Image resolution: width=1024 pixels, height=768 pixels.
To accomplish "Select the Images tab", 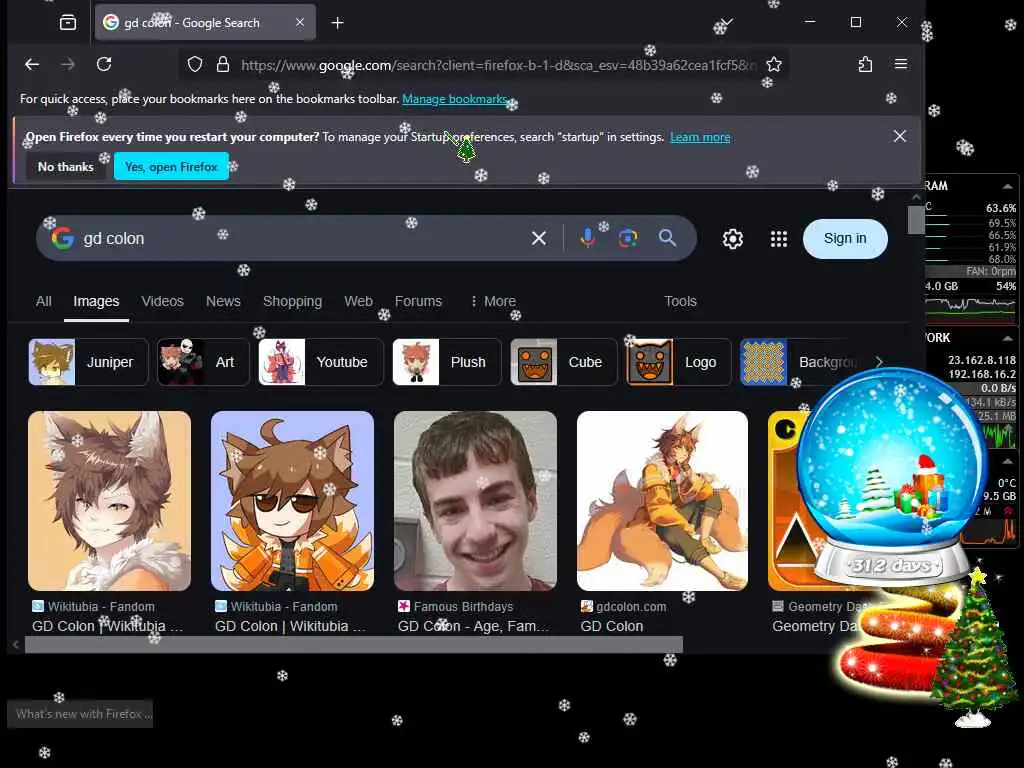I will tap(96, 301).
